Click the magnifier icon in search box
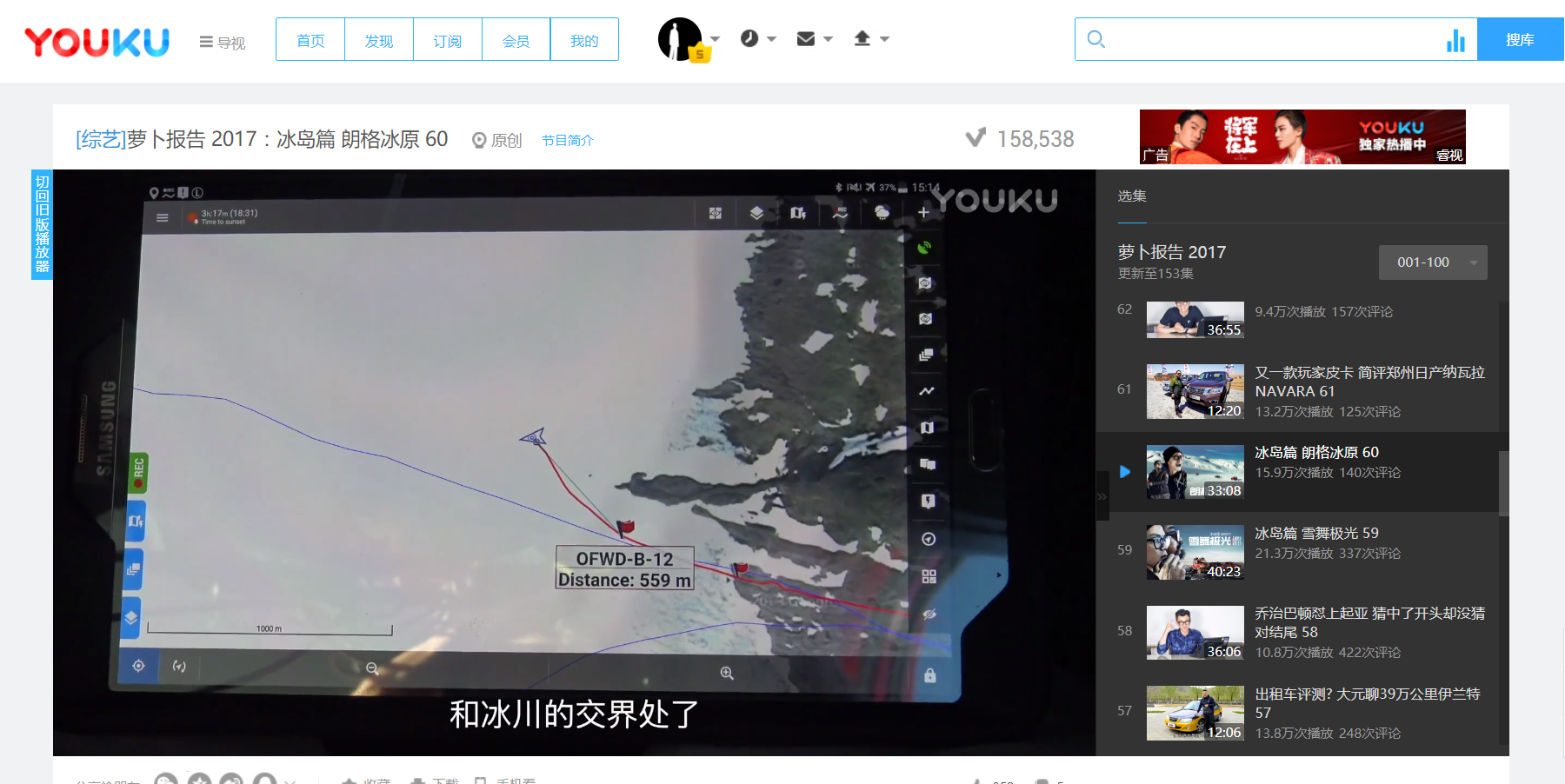This screenshot has width=1565, height=784. pos(1096,40)
